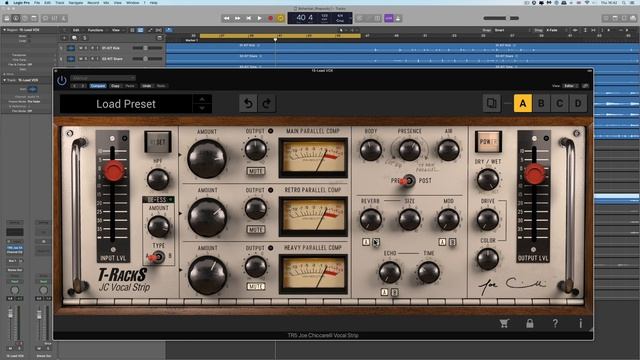Step to next preset with down arrow
The height and width of the screenshot is (360, 640).
point(202,108)
